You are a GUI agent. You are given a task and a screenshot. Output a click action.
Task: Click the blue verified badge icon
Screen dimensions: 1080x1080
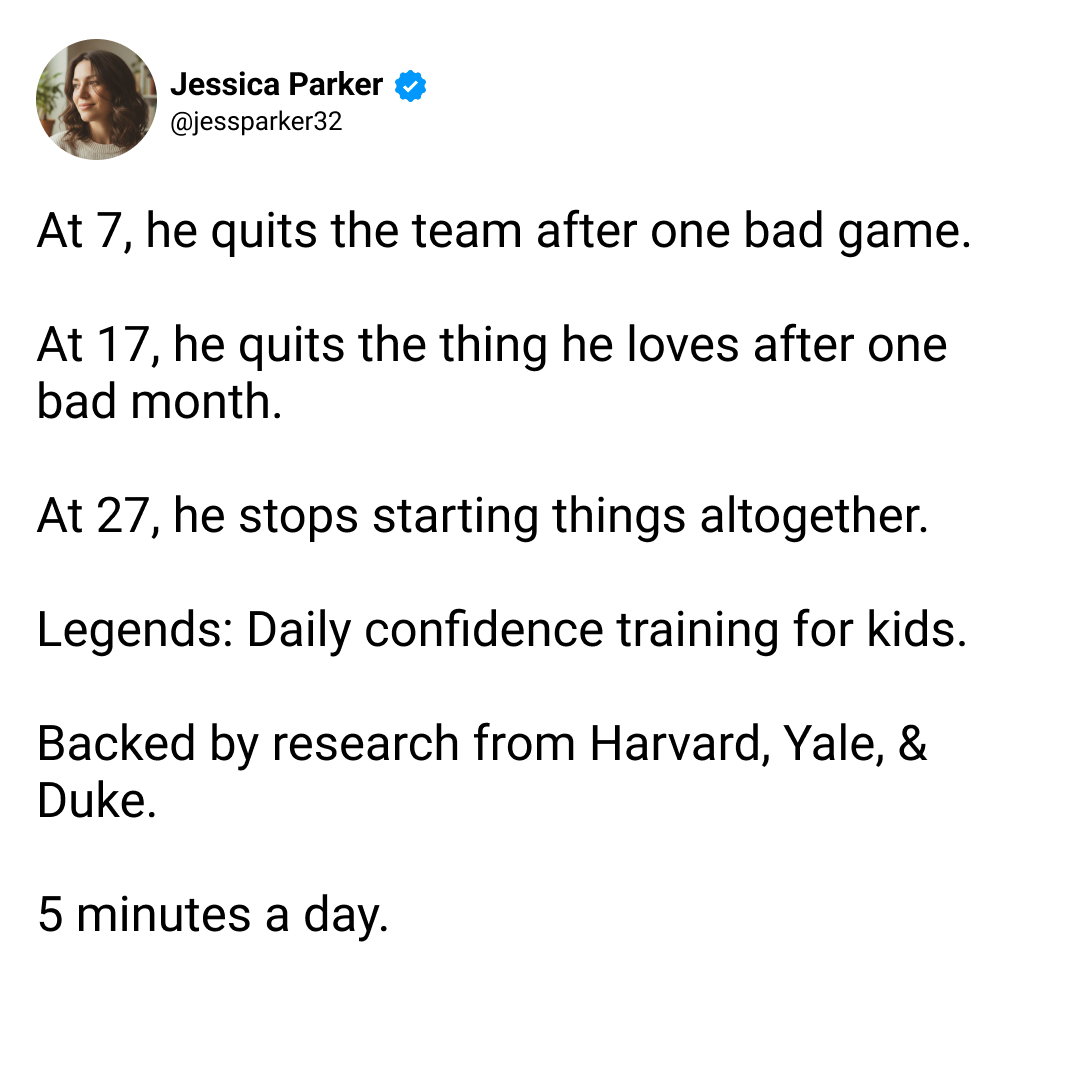411,85
